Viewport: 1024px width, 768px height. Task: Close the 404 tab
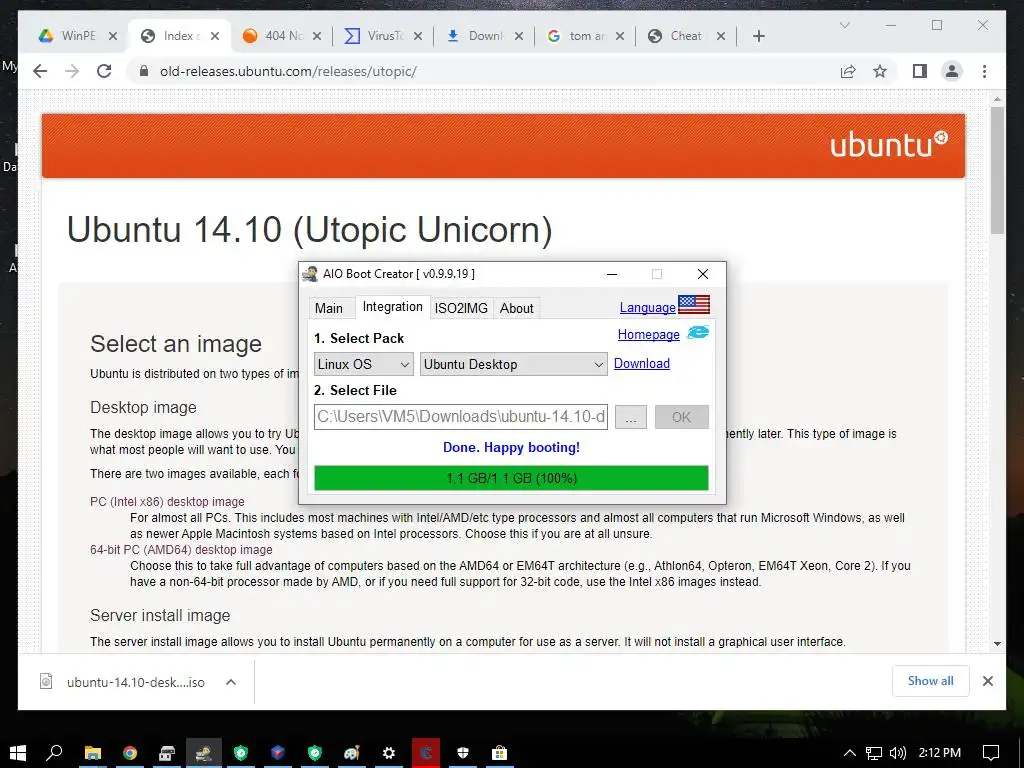click(317, 36)
